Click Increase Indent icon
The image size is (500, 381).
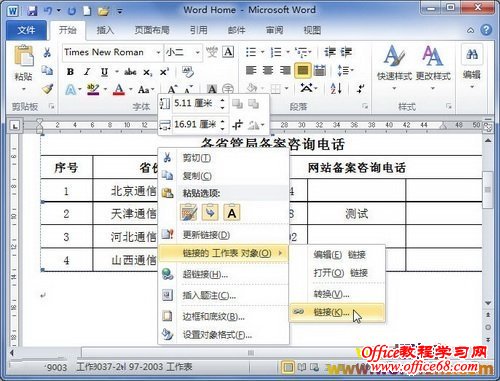click(346, 52)
